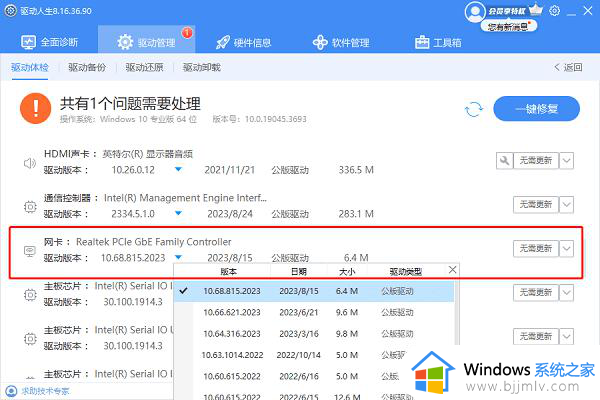
Task: Click the 返回 back link
Action: pos(568,67)
